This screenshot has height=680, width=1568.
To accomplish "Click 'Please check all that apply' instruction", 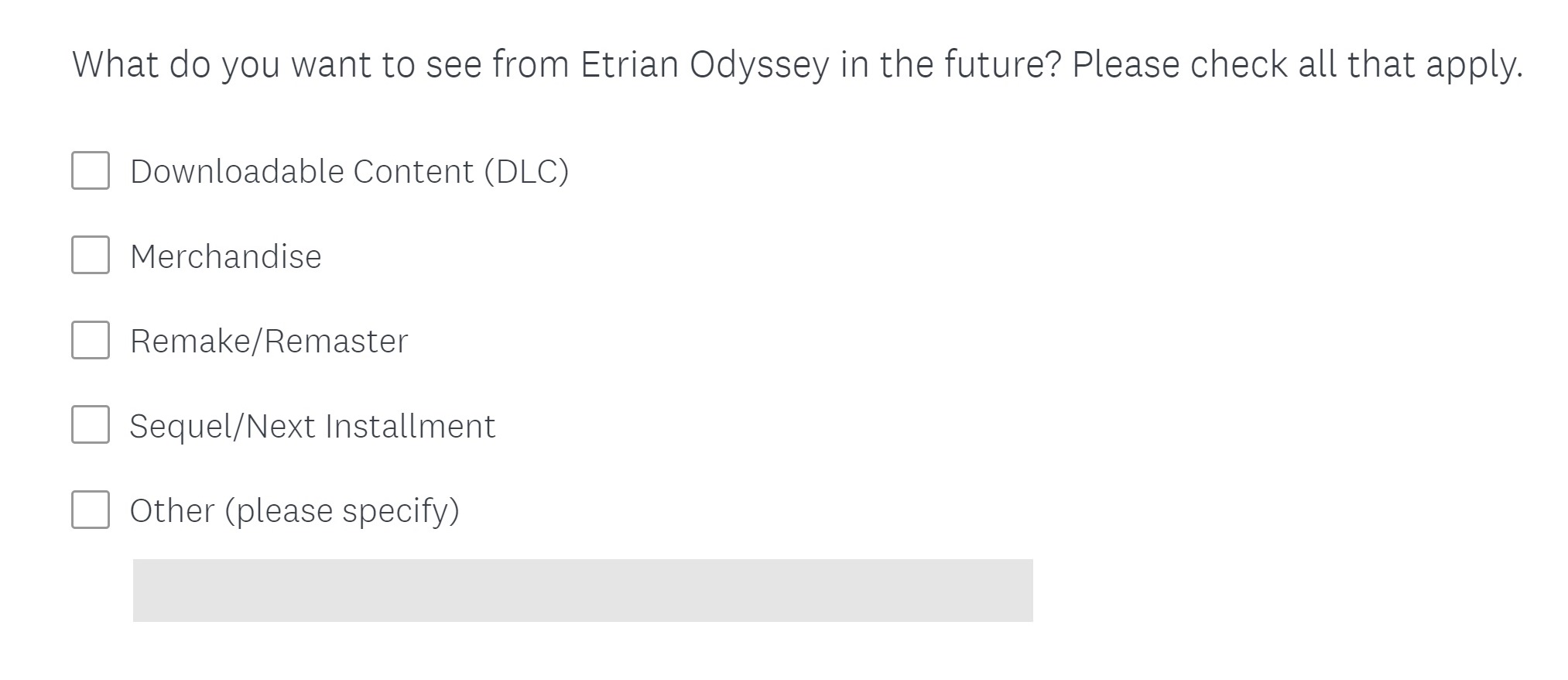I will coord(1297,64).
